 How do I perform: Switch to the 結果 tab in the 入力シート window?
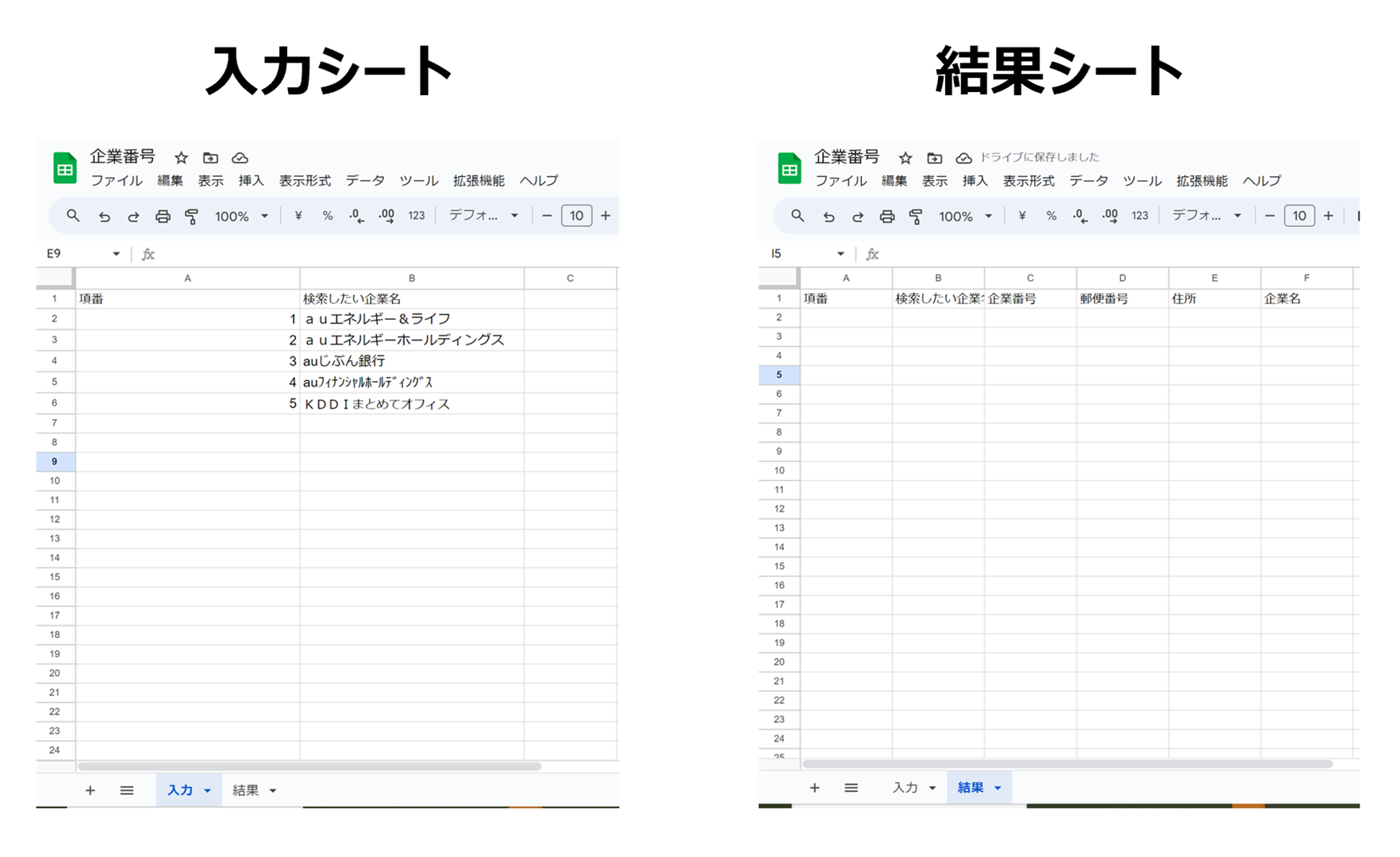(245, 790)
